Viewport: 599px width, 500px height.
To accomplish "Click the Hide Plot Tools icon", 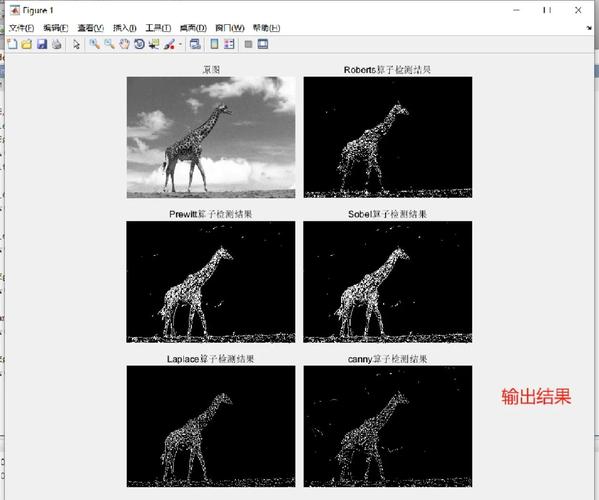I will (248, 44).
